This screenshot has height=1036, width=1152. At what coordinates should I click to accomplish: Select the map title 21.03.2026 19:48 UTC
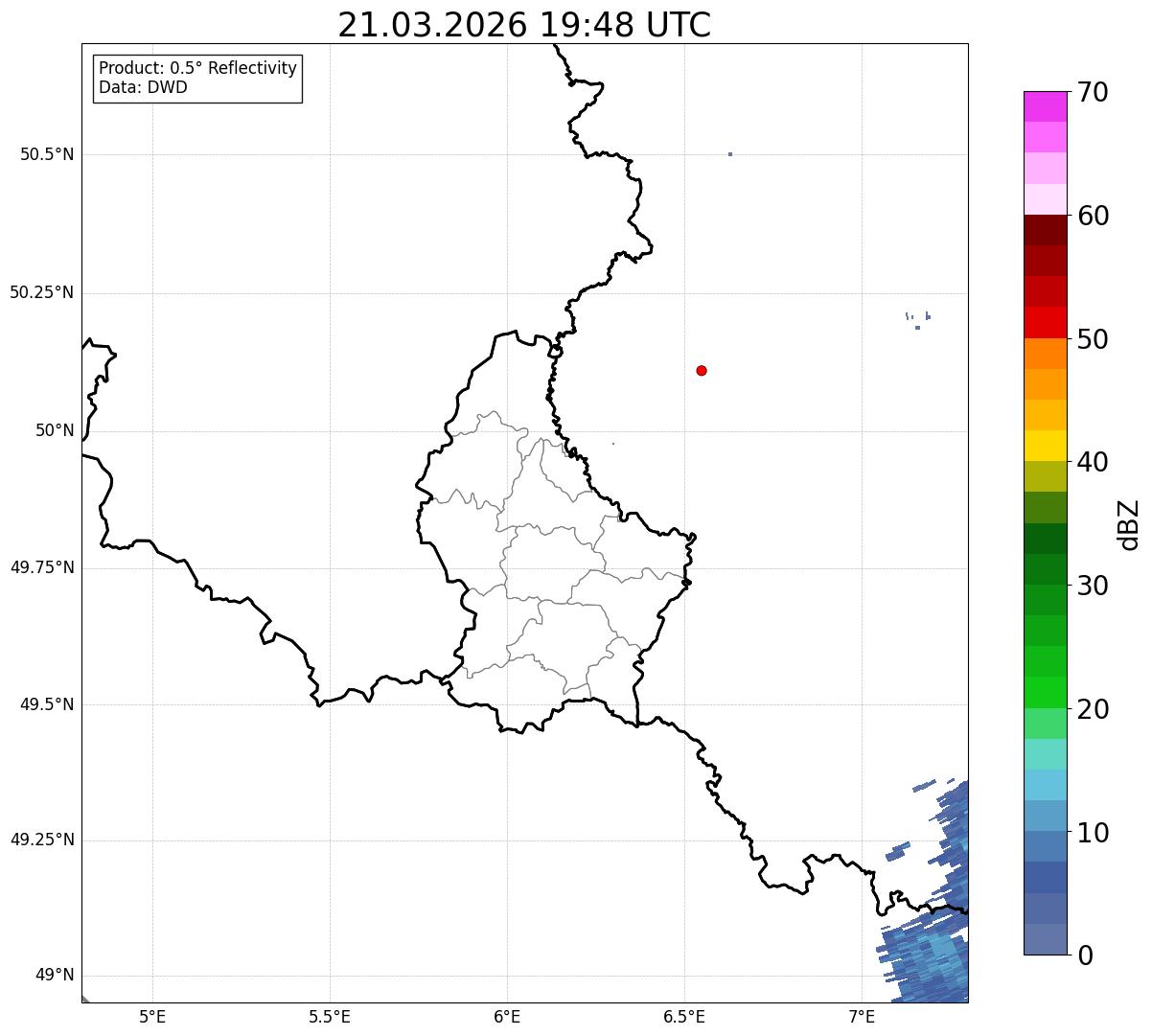point(524,25)
